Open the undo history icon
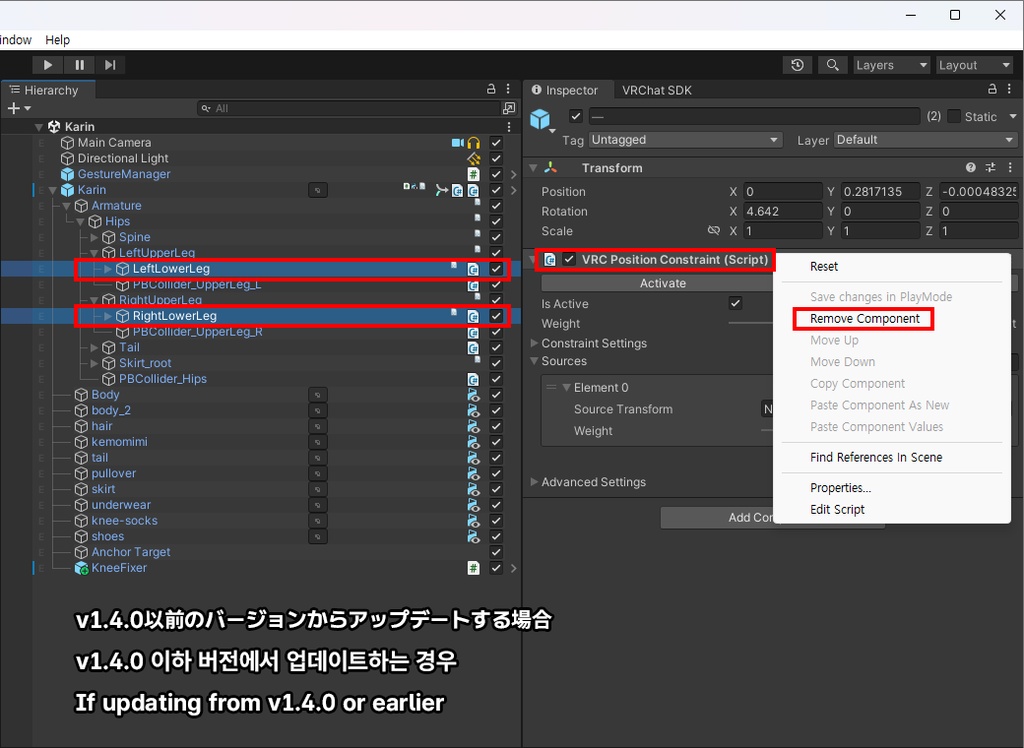 [797, 65]
